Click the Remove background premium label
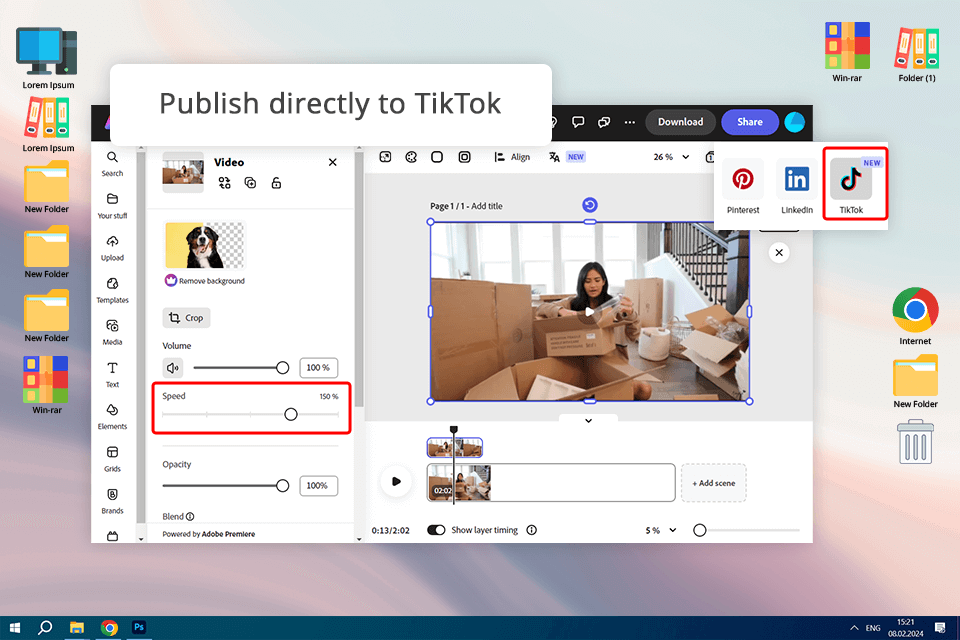 coord(204,280)
